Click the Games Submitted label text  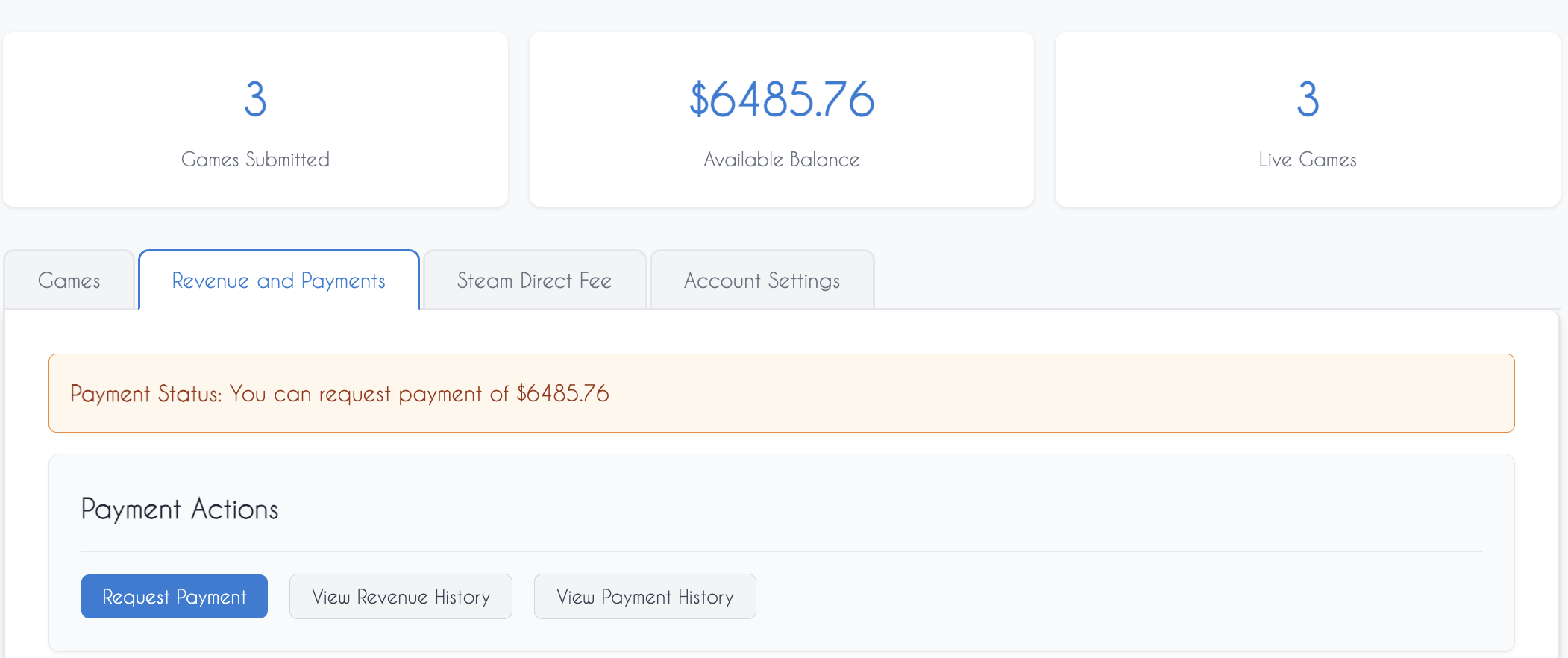click(x=256, y=159)
